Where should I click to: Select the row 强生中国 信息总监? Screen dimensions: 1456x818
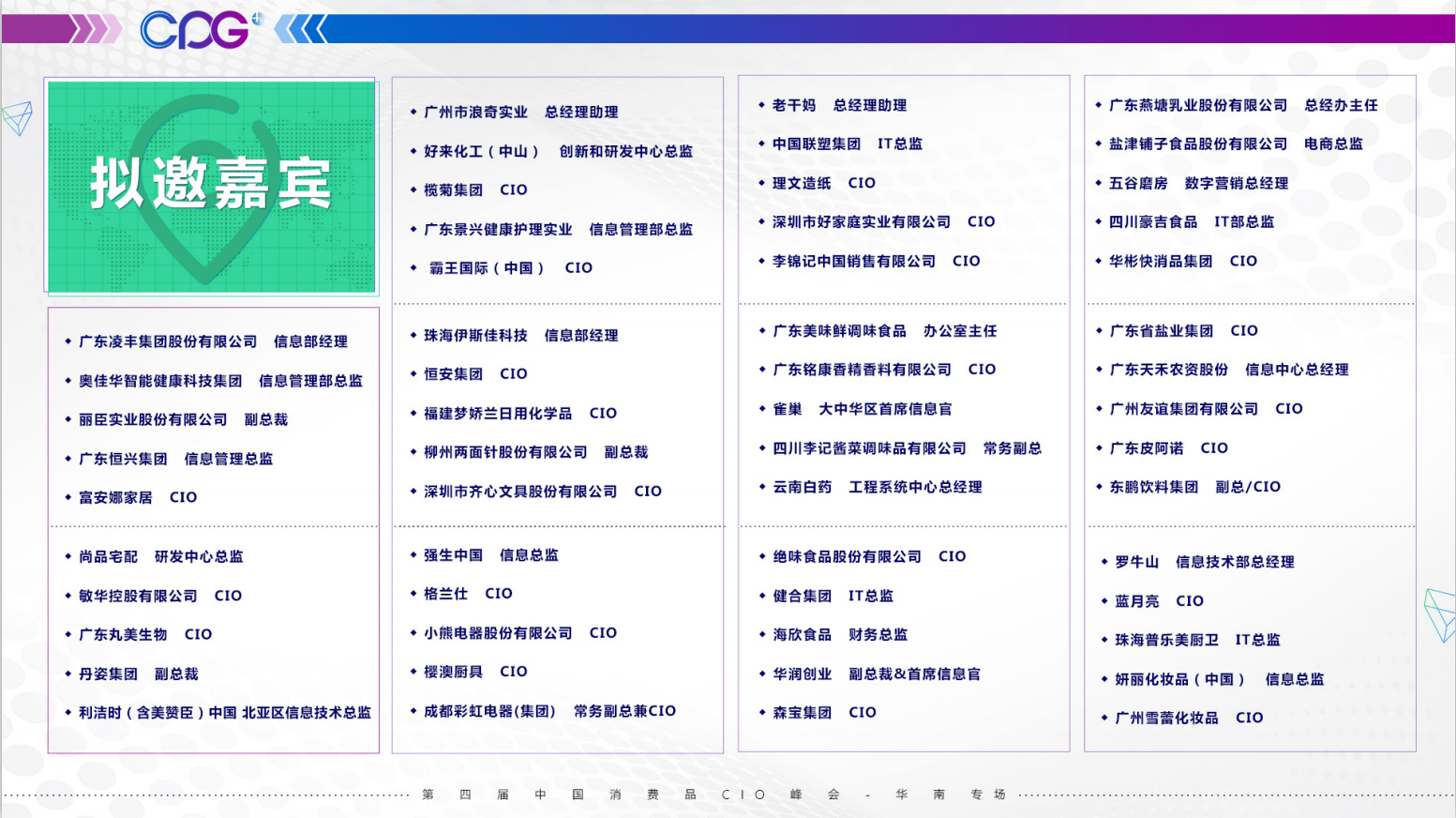pyautogui.click(x=484, y=555)
